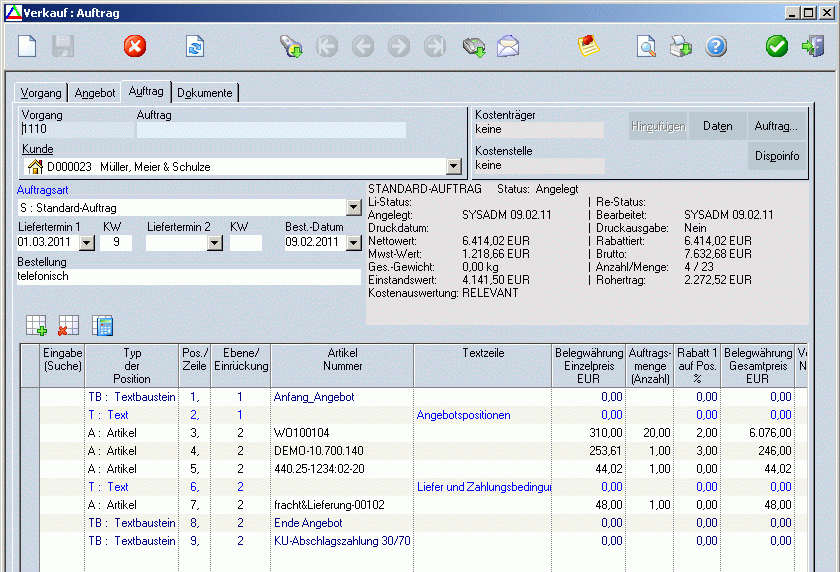Screen dimensions: 840x572
Task: Expand the Best.-Datum date dropdown
Action: (x=353, y=243)
